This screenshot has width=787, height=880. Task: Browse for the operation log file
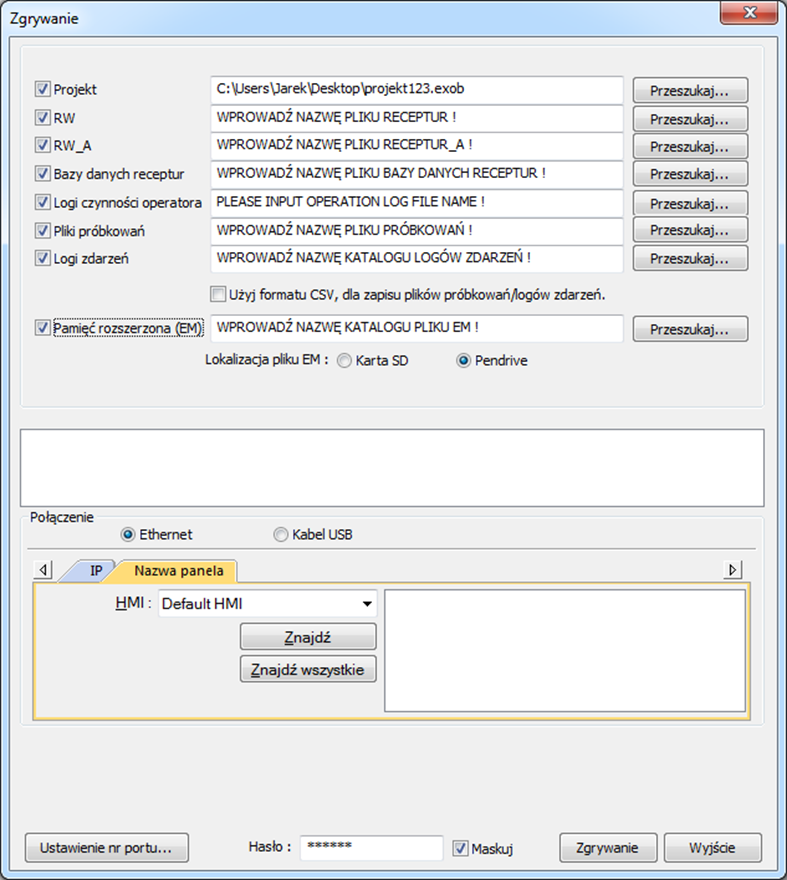coord(690,203)
